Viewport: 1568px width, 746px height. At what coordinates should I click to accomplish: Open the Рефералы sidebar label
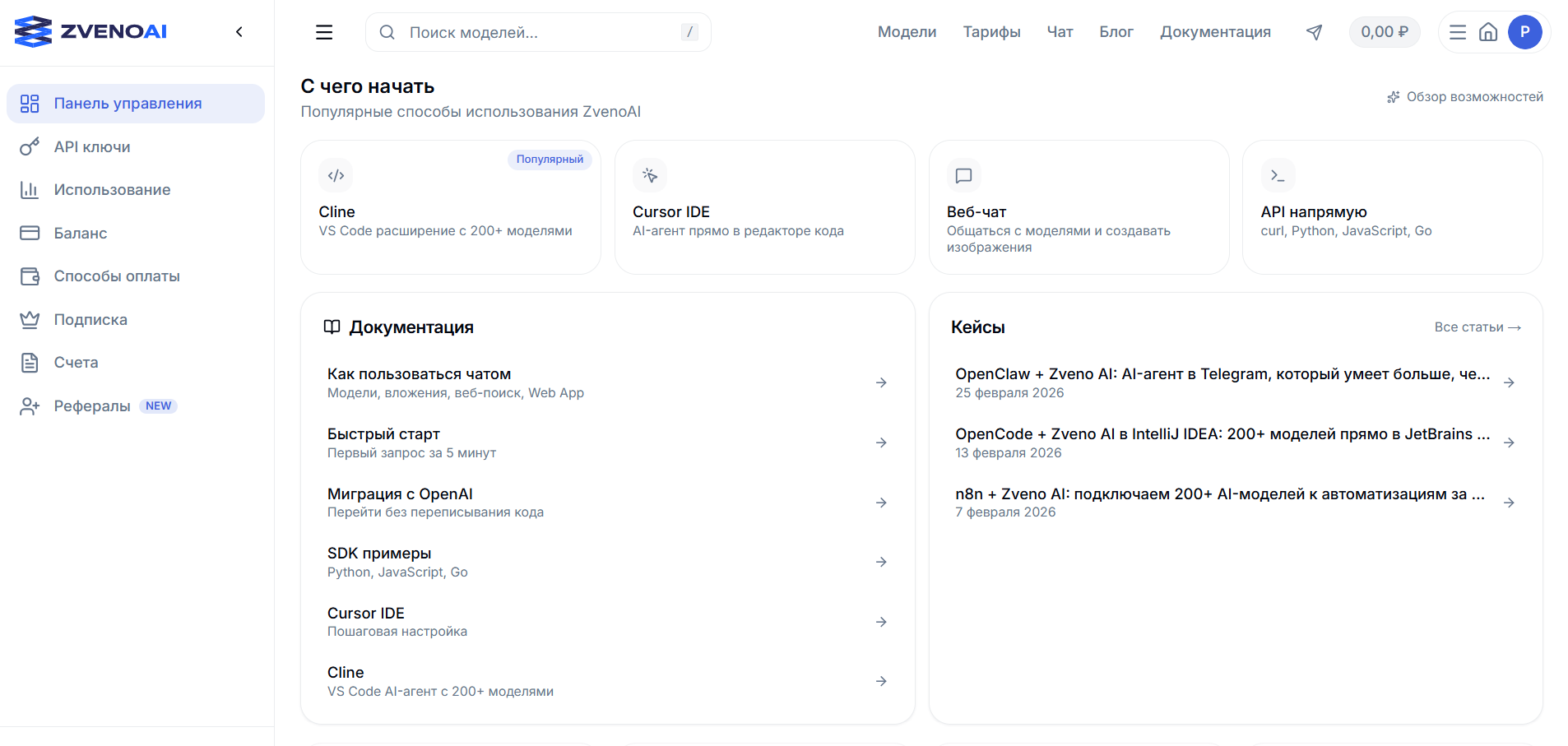coord(92,406)
